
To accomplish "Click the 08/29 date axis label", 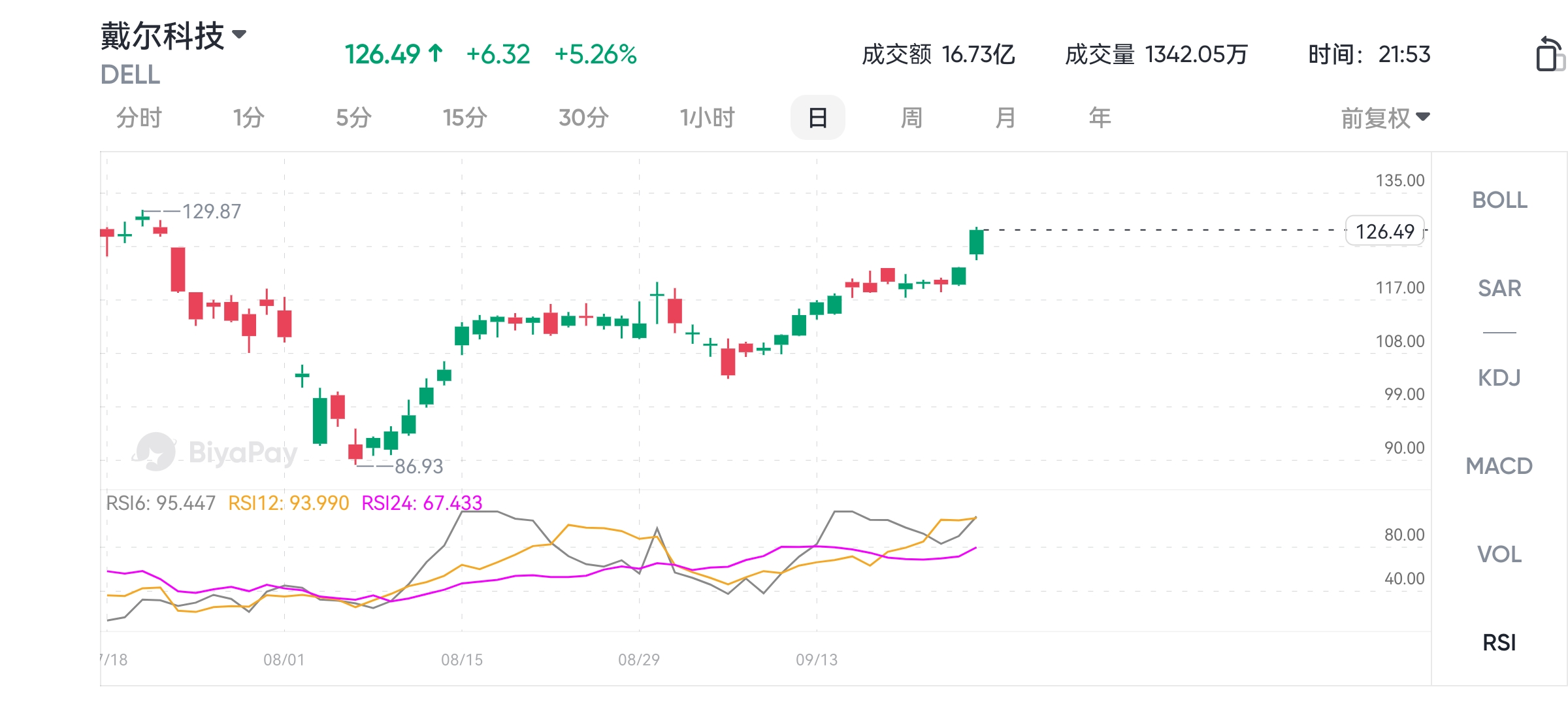I will 639,660.
